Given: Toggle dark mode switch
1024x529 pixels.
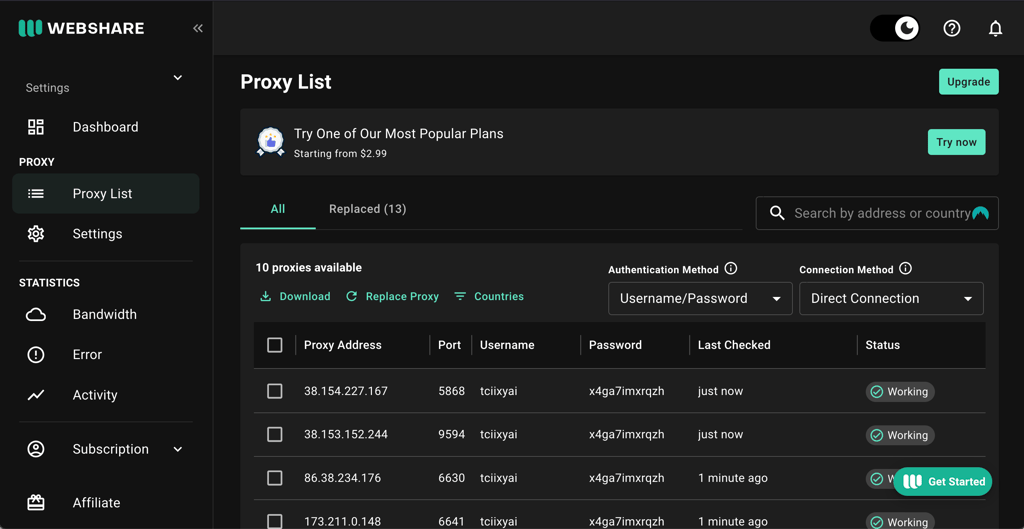Looking at the screenshot, I should 895,28.
